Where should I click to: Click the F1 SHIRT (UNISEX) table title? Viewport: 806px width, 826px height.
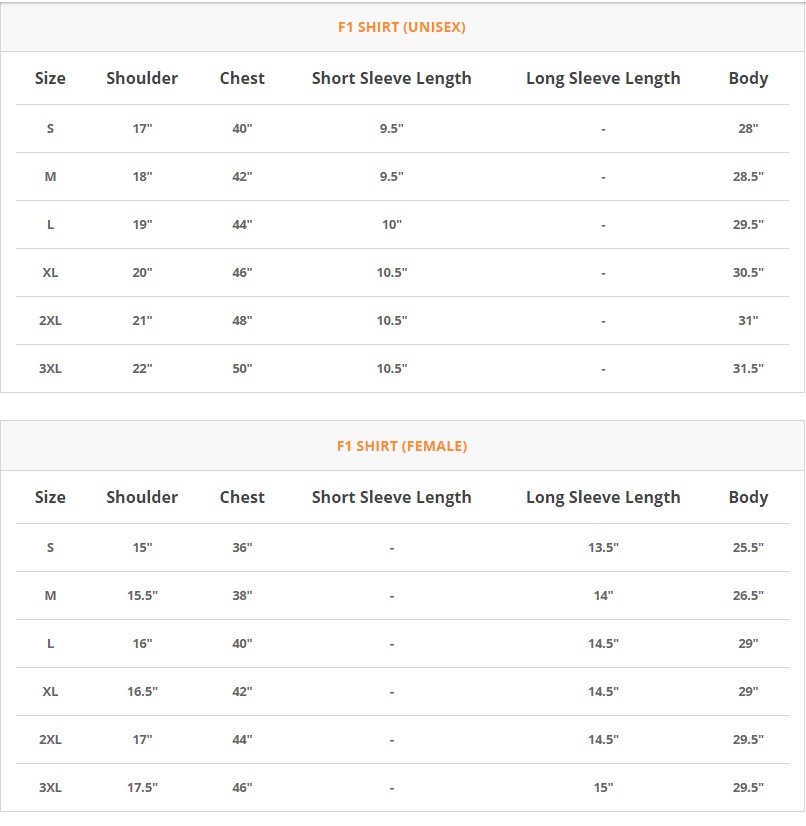point(402,27)
